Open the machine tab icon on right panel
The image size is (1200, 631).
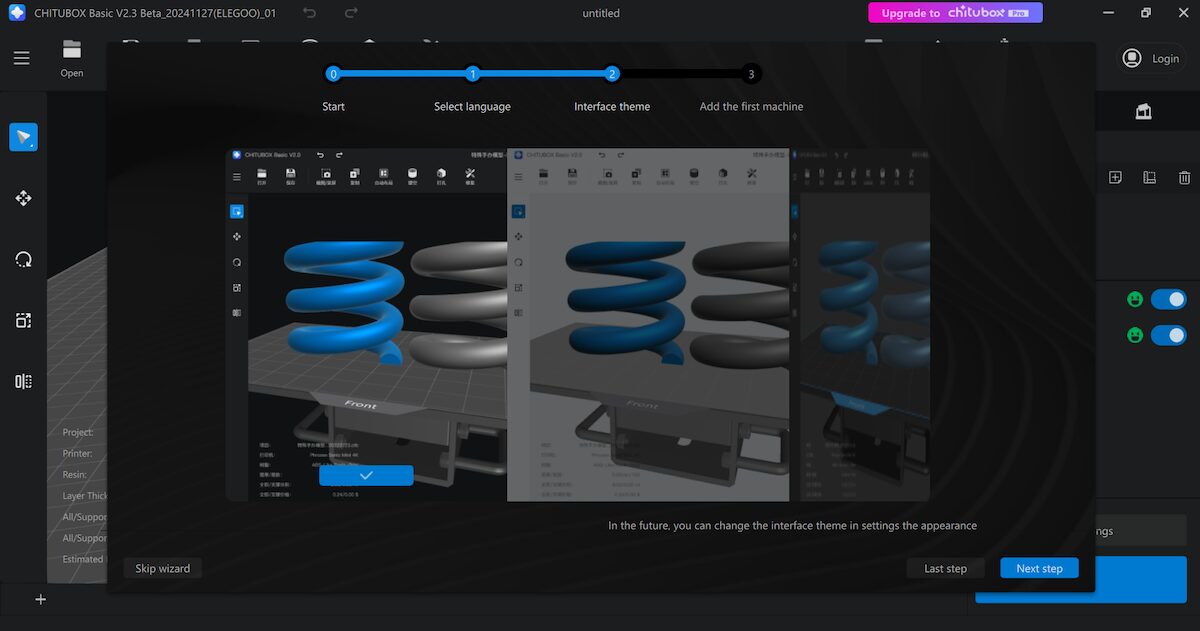(1143, 112)
